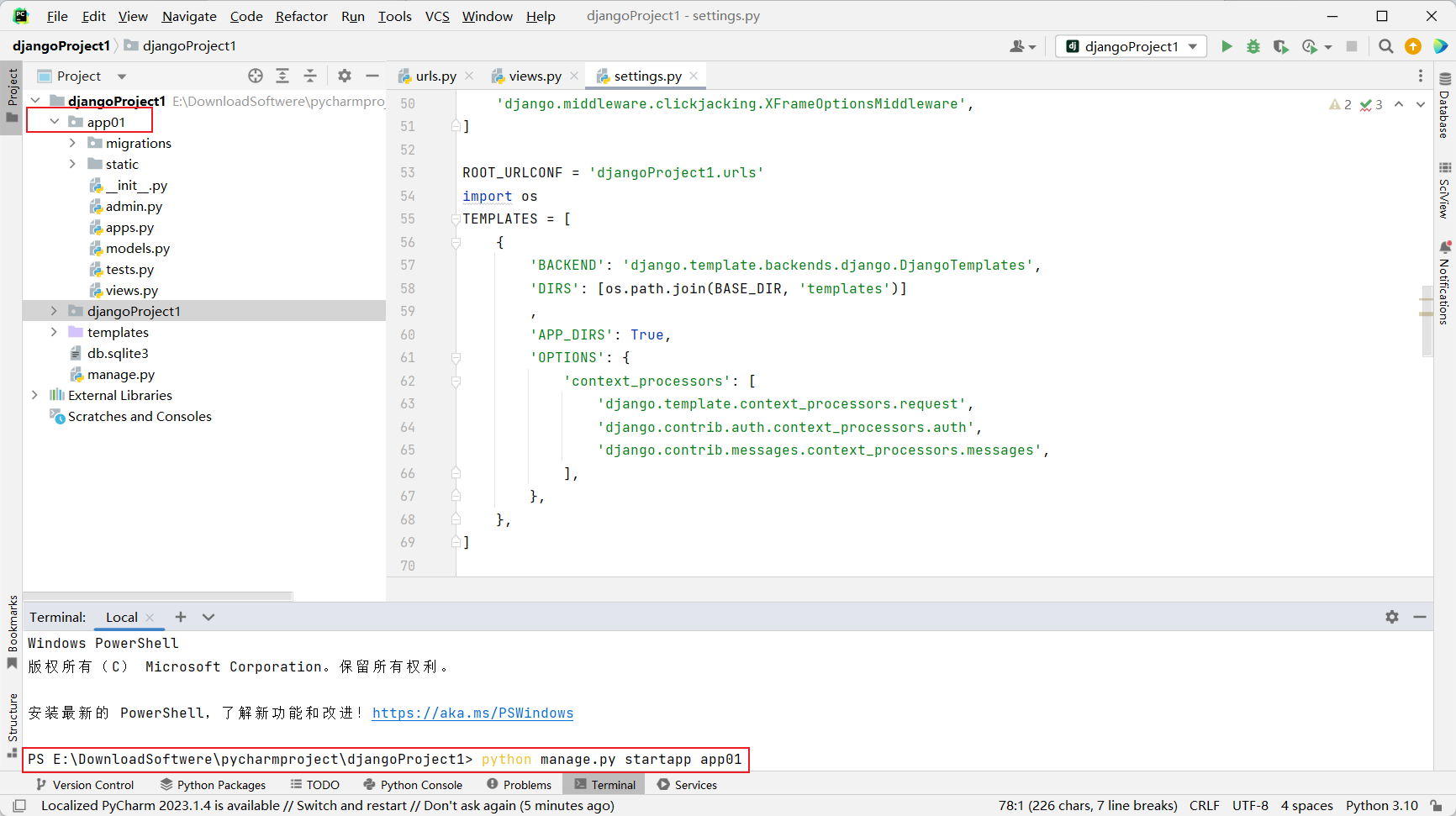This screenshot has width=1456, height=816.
Task: Add a new terminal session tab
Action: (x=181, y=617)
